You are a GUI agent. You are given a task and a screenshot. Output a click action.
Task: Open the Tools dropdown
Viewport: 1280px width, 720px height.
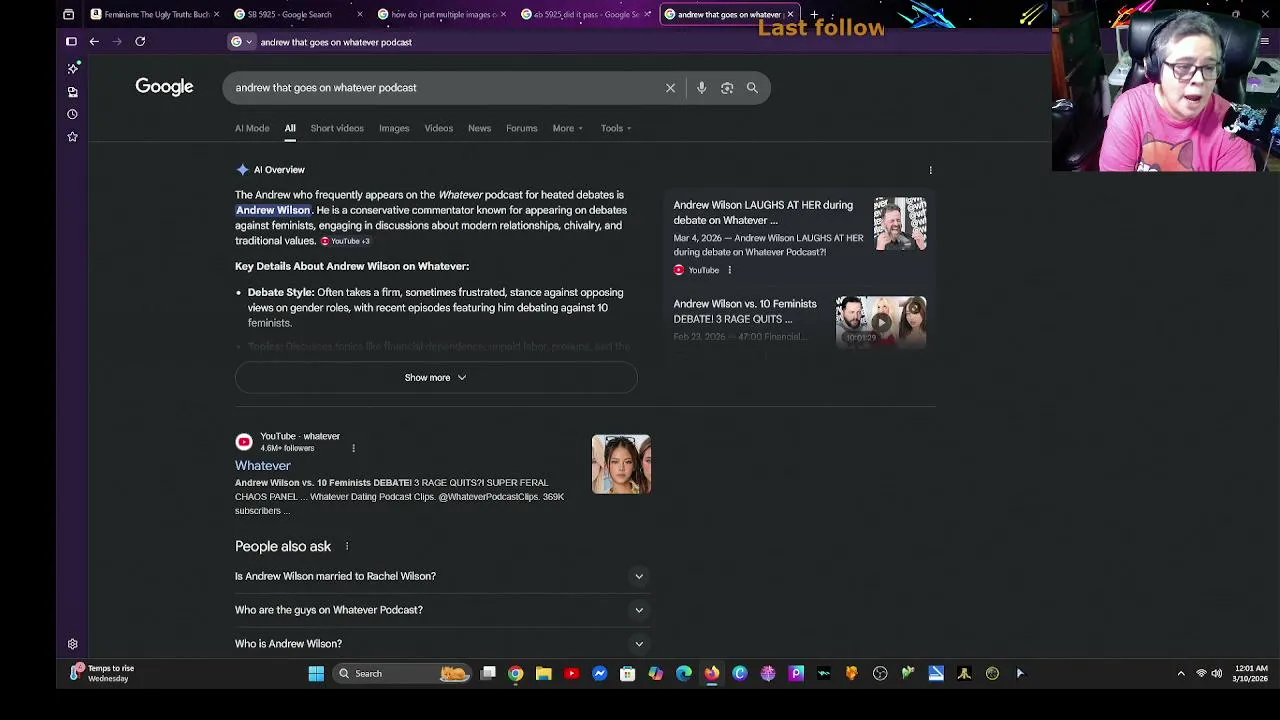click(615, 128)
